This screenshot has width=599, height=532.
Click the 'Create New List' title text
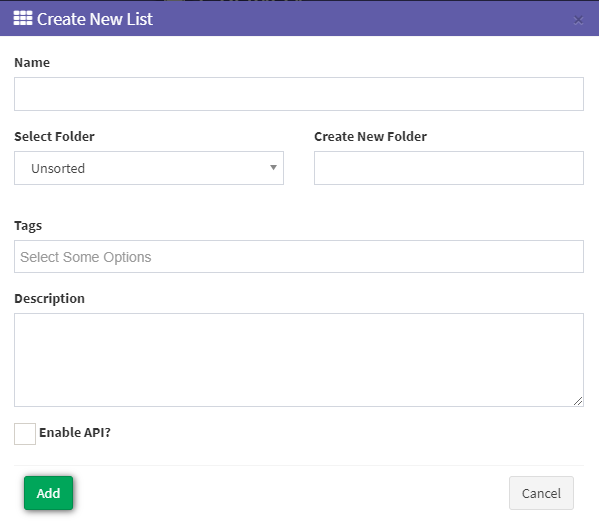95,19
